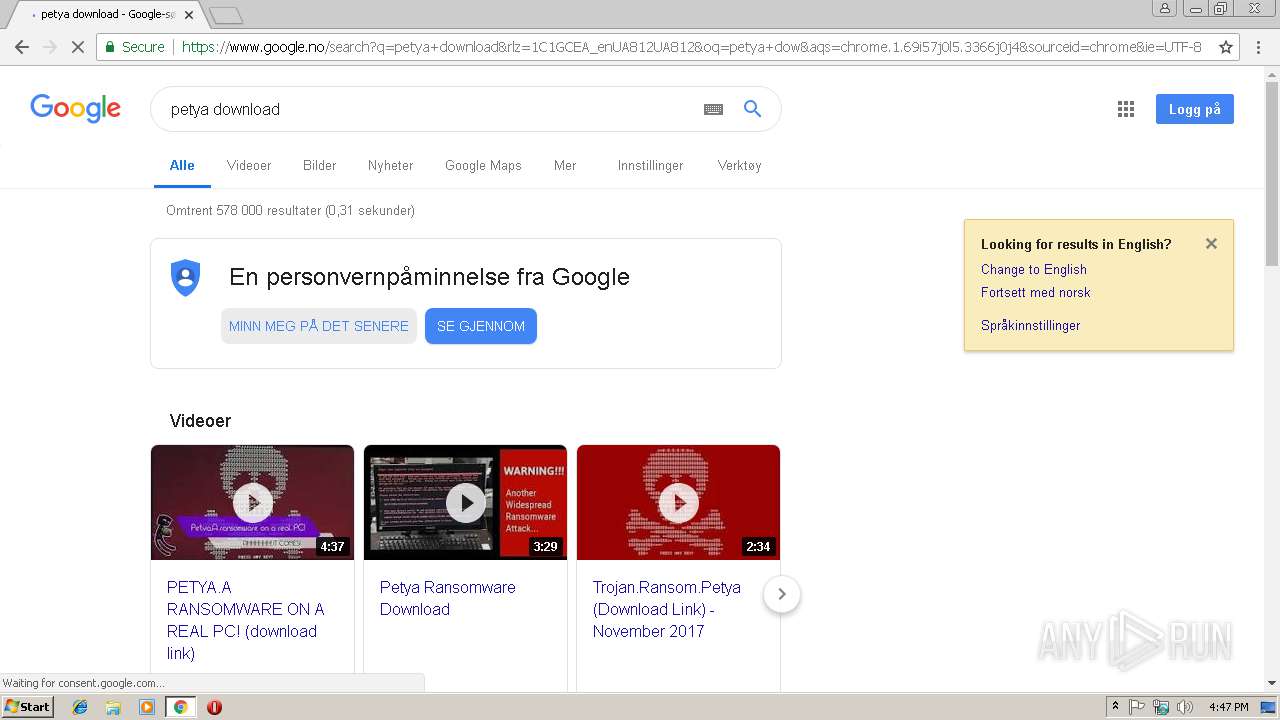This screenshot has height=720, width=1280.
Task: Switch to Nyheter tab
Action: (391, 166)
